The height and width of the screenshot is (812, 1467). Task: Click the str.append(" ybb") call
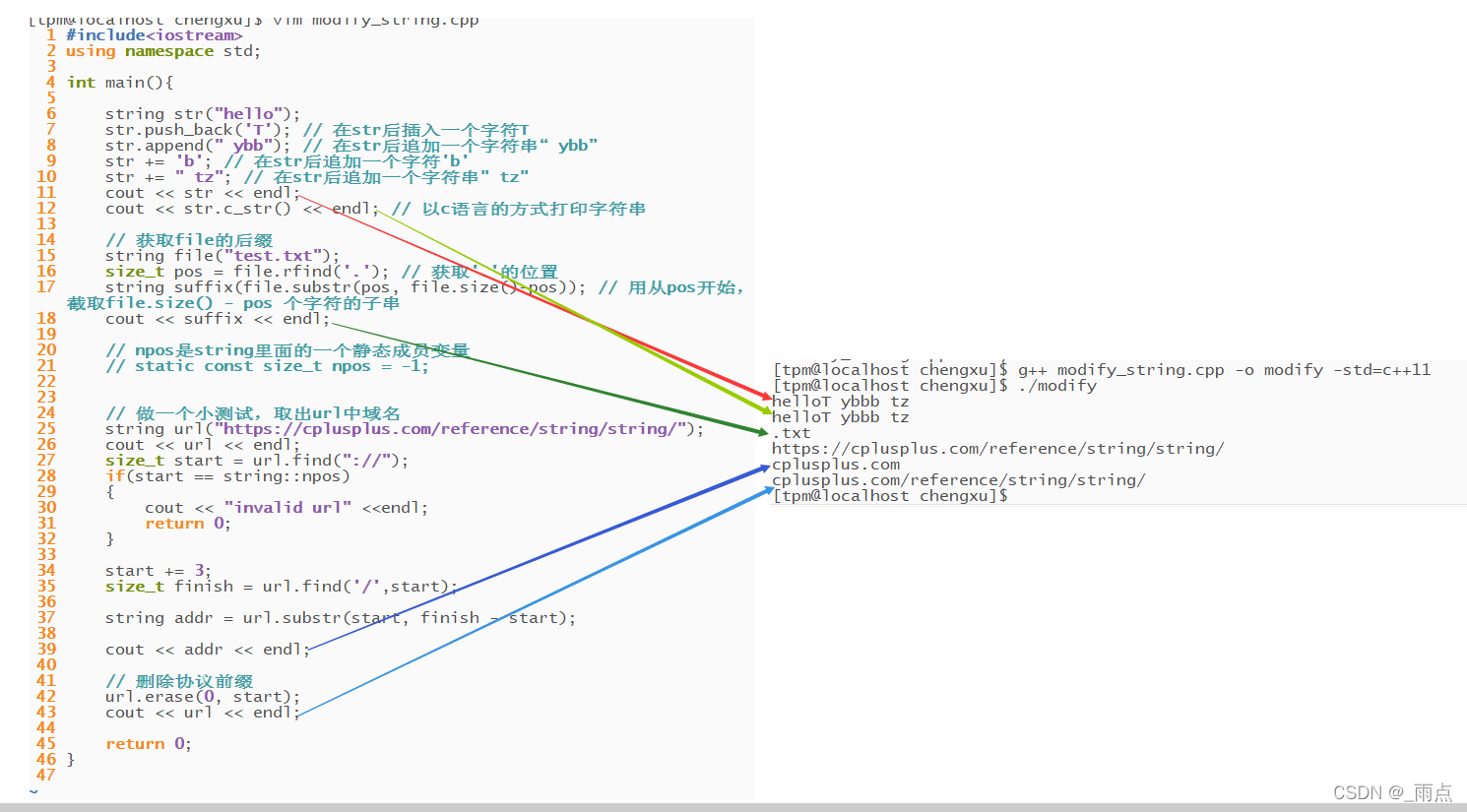click(198, 146)
